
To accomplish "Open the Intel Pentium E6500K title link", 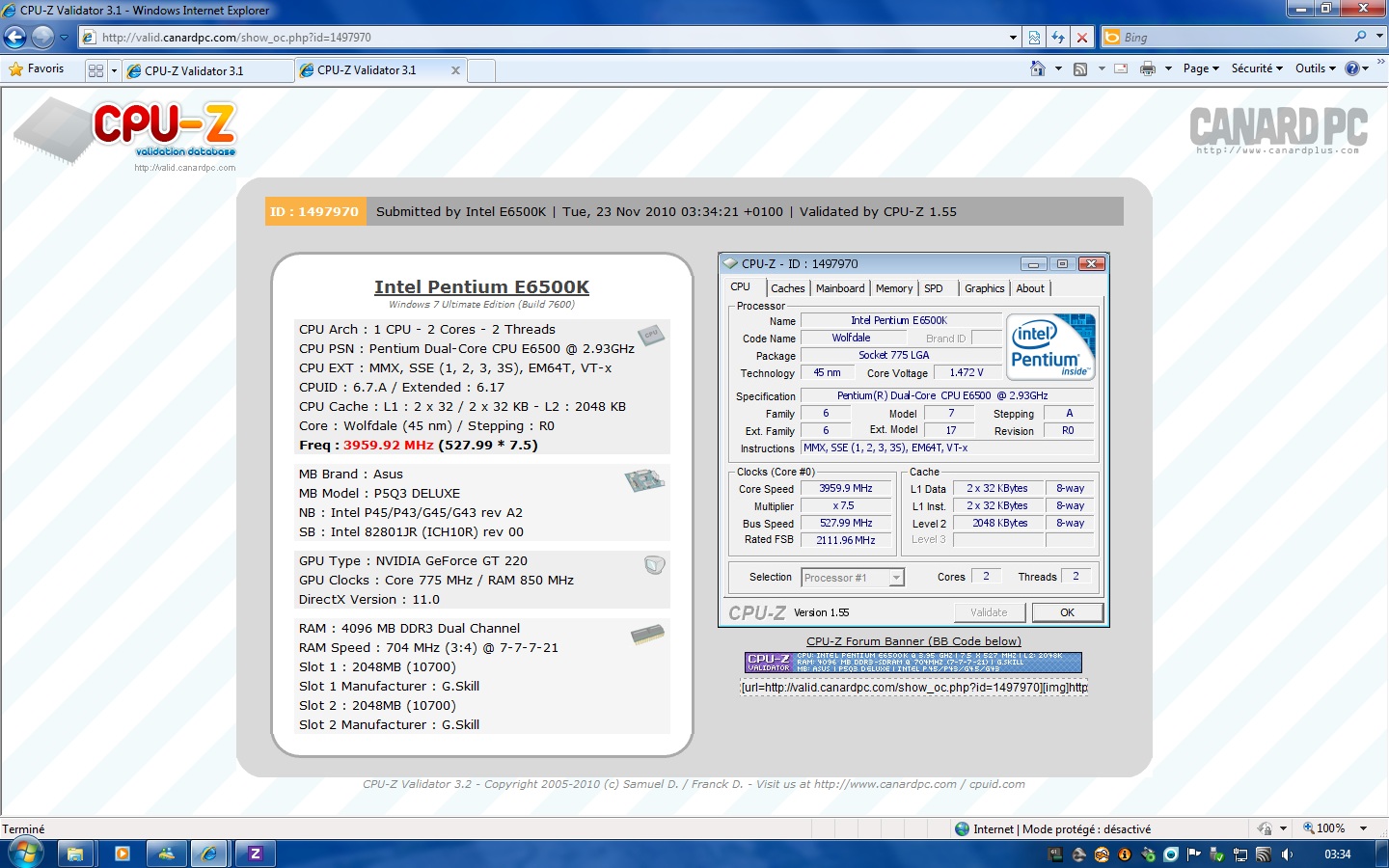I will coord(481,286).
